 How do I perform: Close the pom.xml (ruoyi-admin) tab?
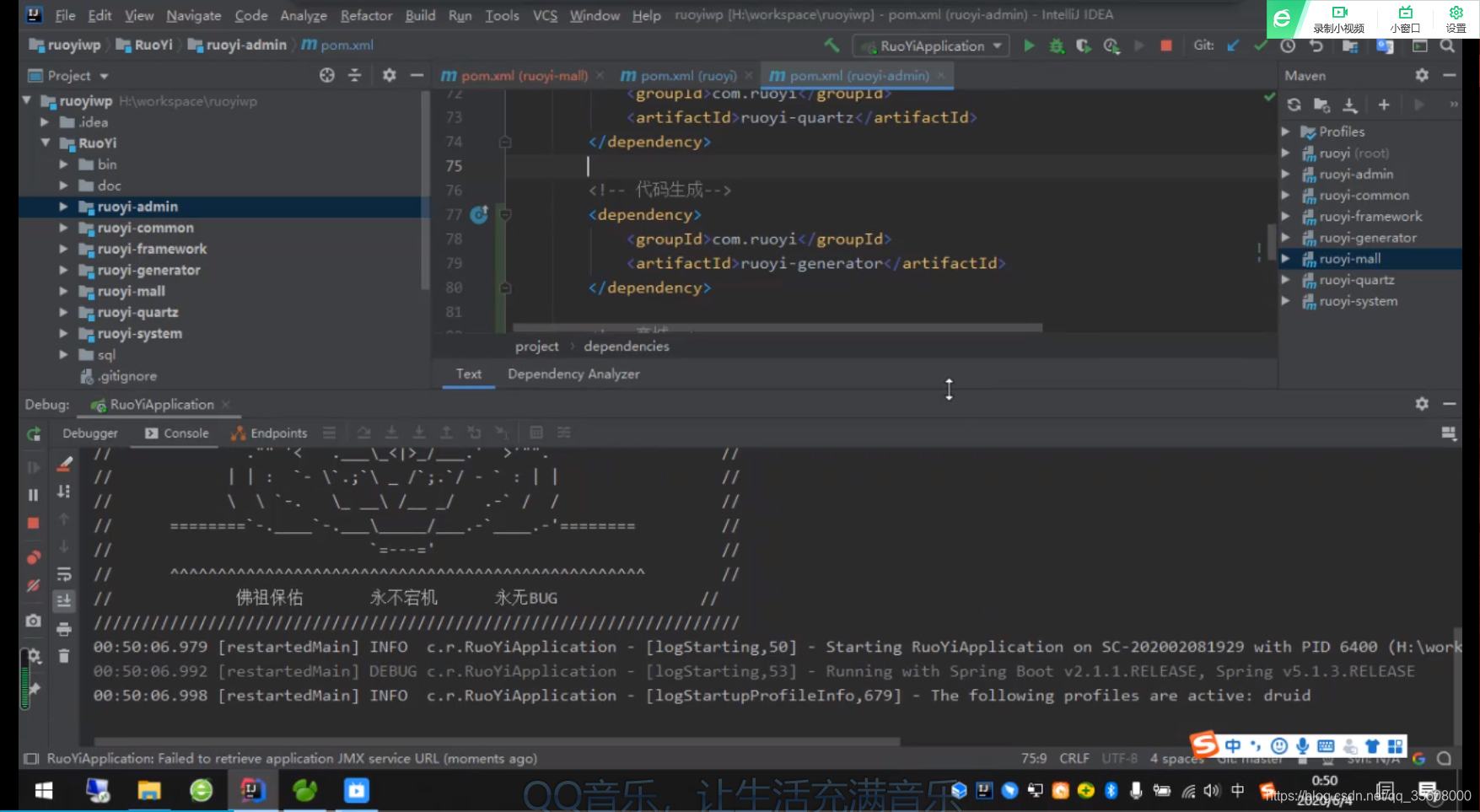pos(941,75)
